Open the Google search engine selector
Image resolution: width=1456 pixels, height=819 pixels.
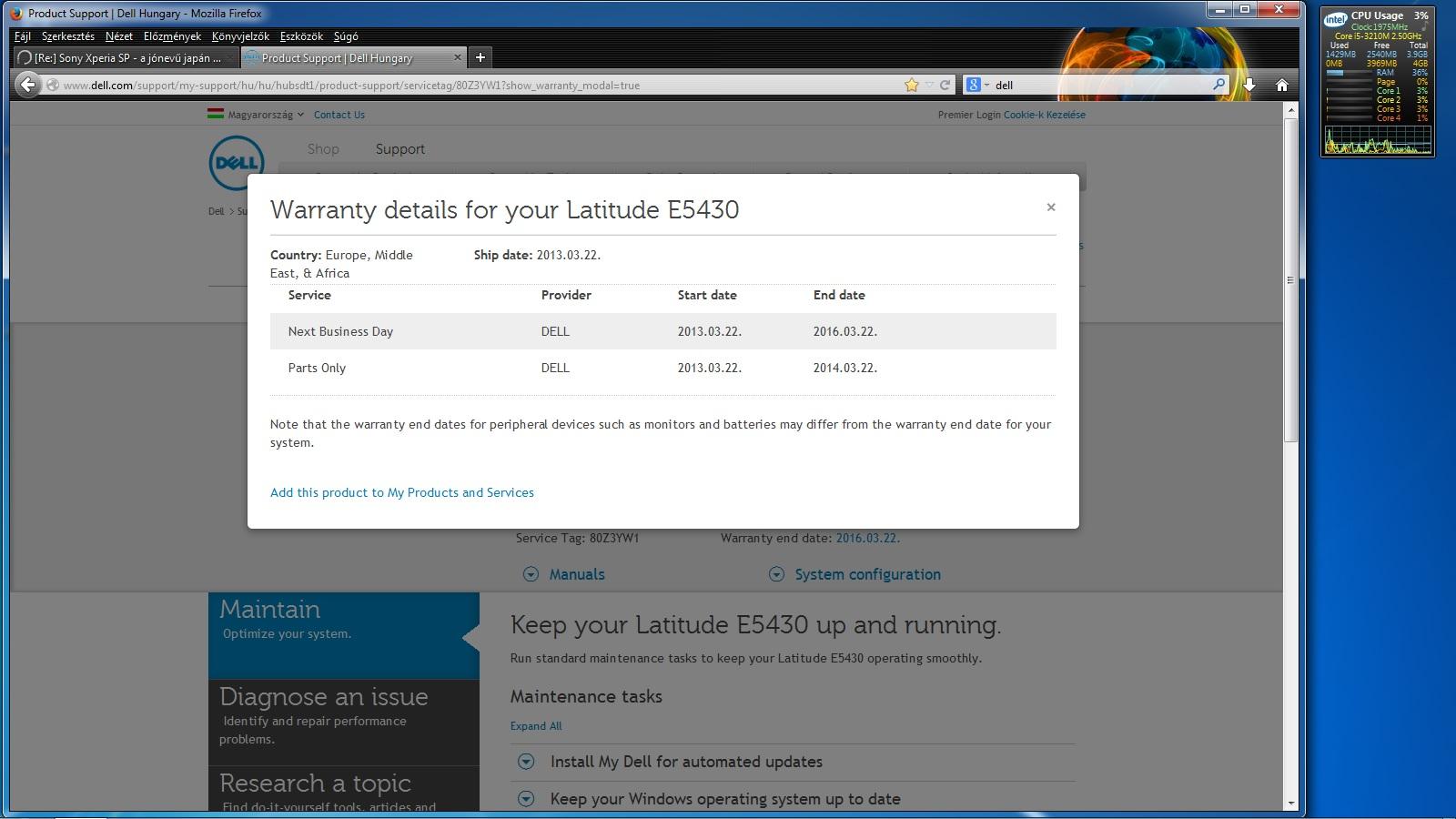click(x=978, y=85)
